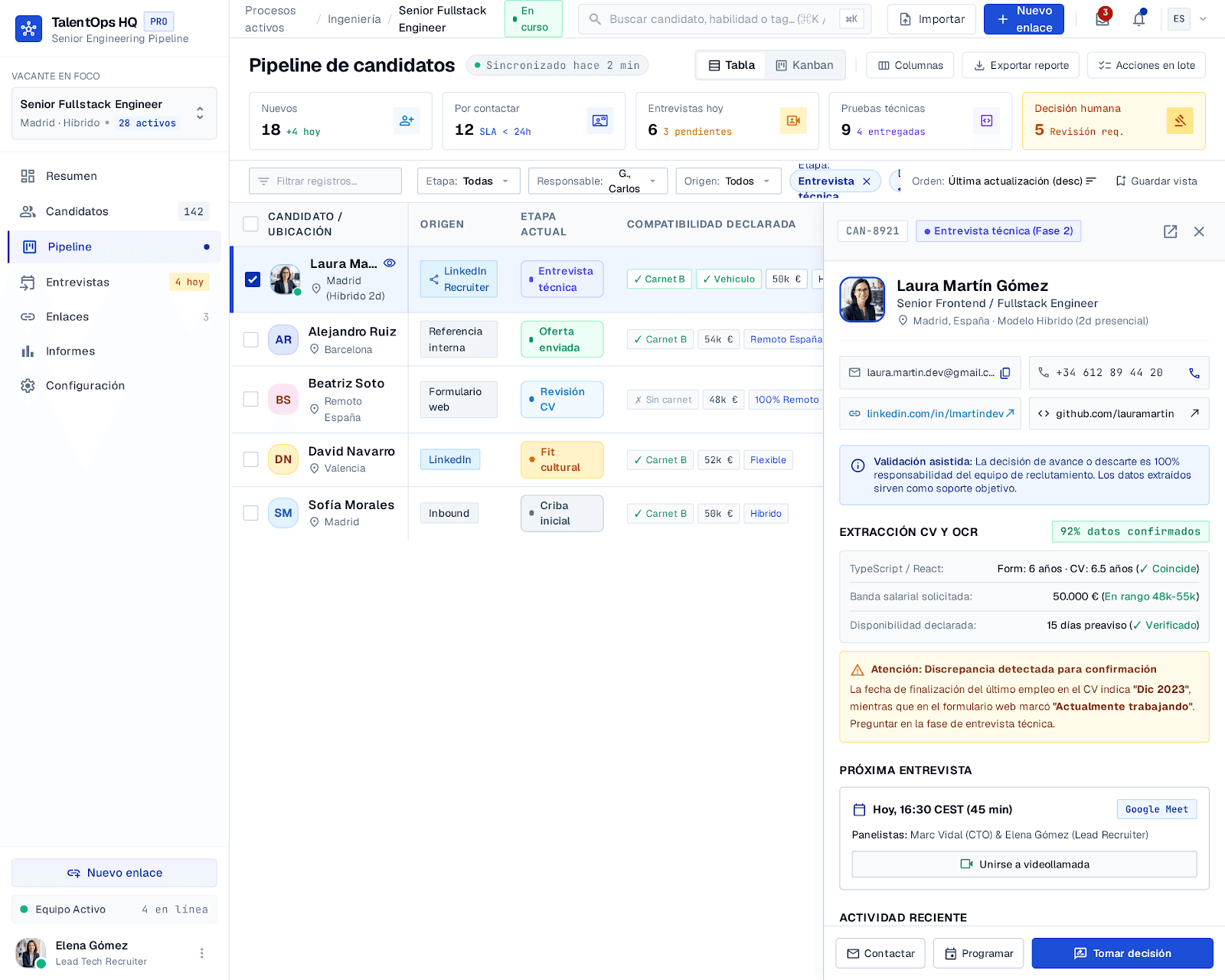Select David Navarro's row checkbox
Viewport: 1225px width, 980px height.
coord(250,459)
